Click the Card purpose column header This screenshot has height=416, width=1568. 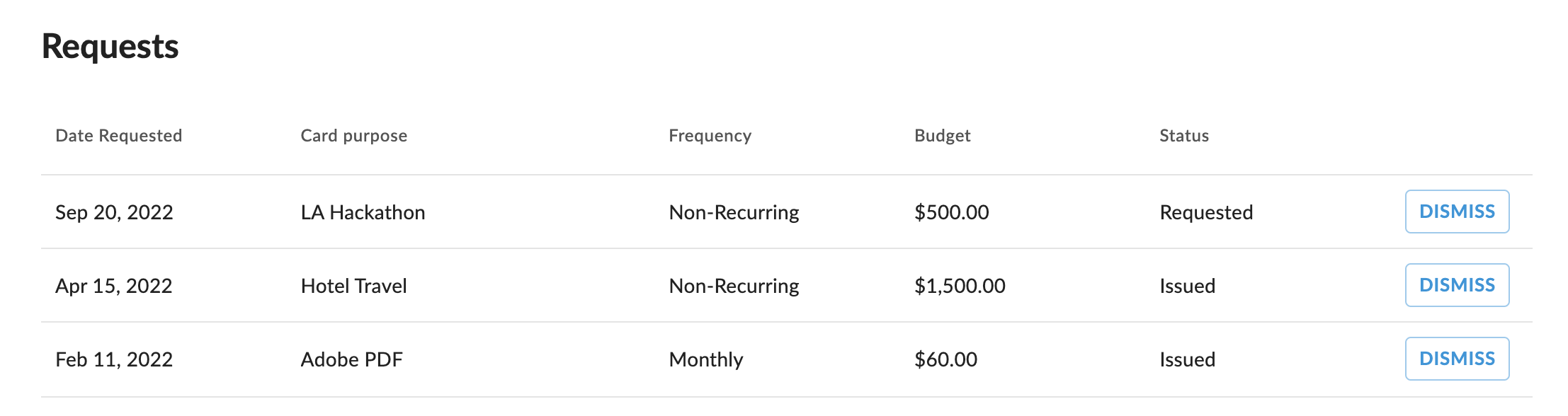(353, 136)
